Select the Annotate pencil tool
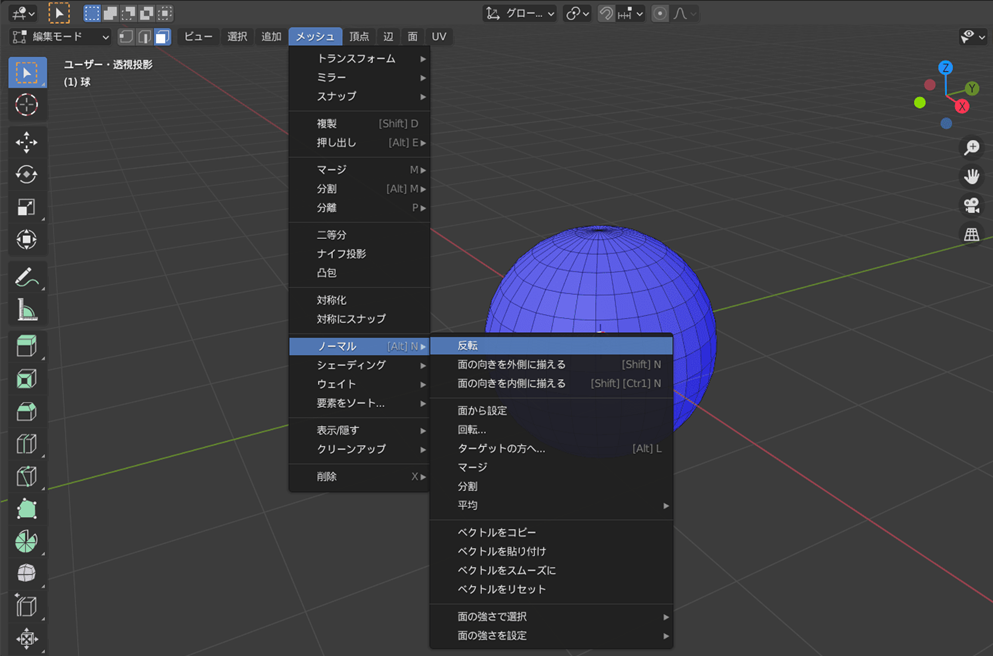Screen dimensions: 993x656 tap(27, 277)
